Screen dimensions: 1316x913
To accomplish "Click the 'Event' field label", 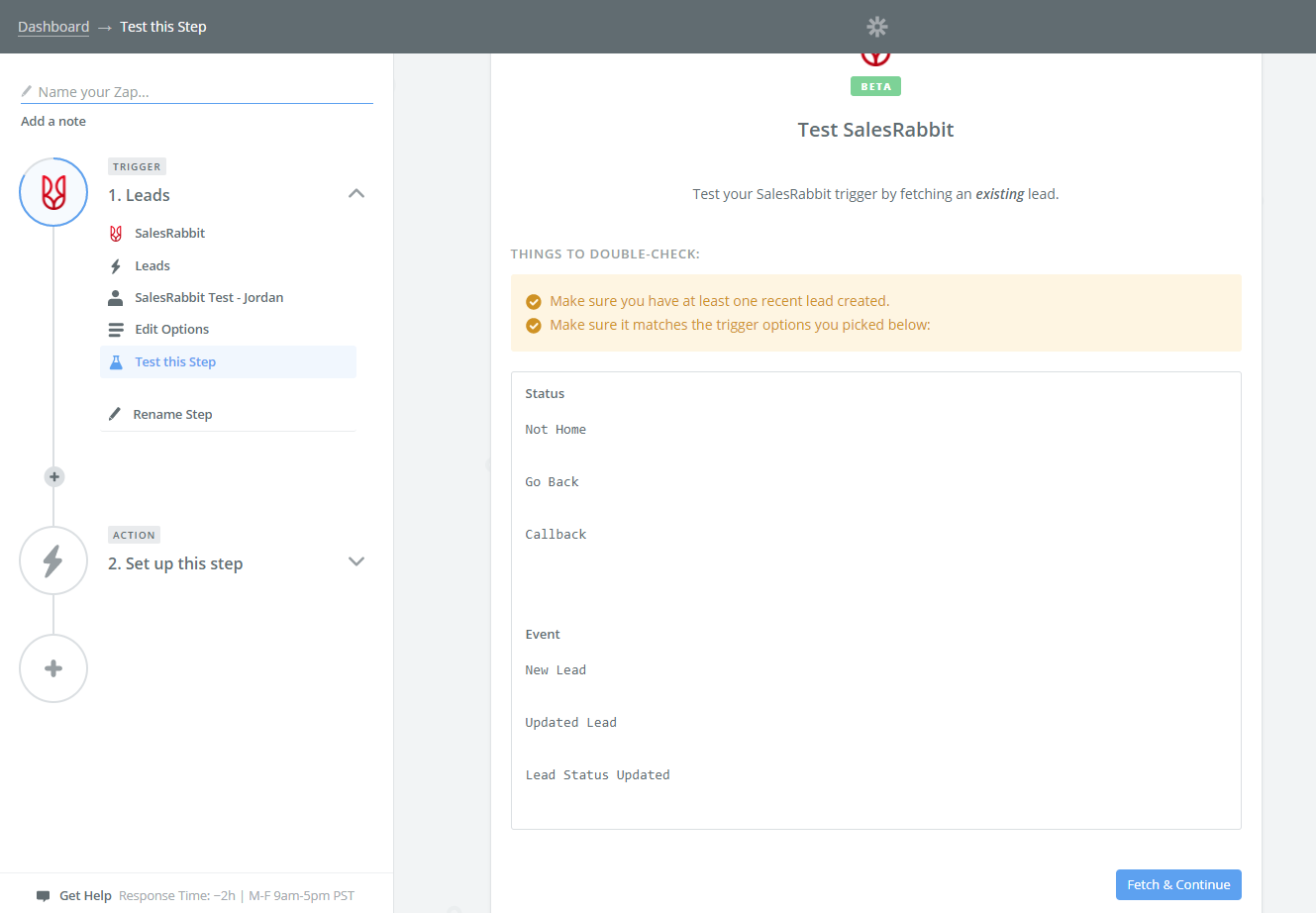I will [543, 635].
